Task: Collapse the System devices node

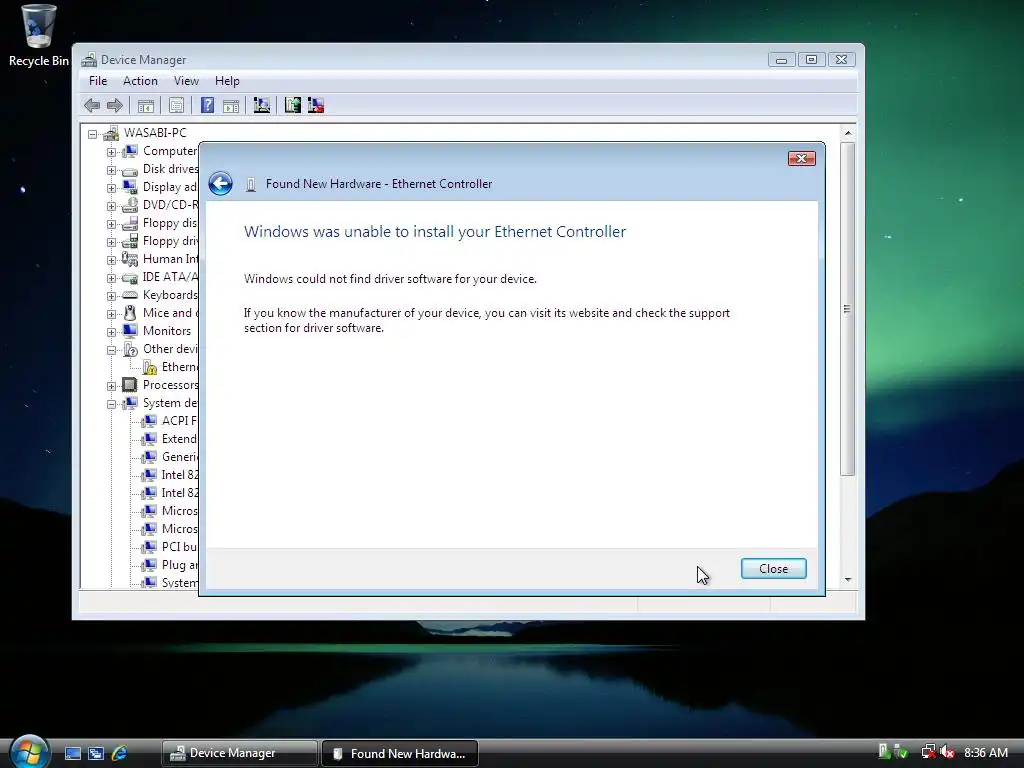Action: point(112,404)
